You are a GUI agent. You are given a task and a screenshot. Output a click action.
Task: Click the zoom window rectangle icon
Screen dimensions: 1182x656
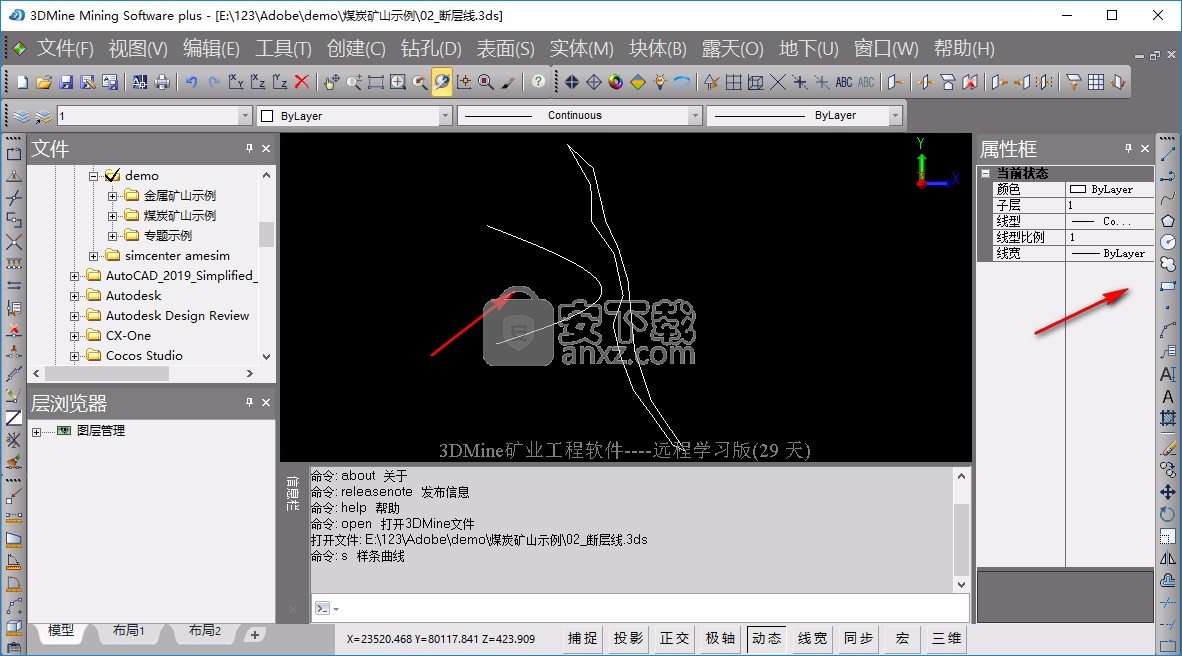click(x=375, y=82)
